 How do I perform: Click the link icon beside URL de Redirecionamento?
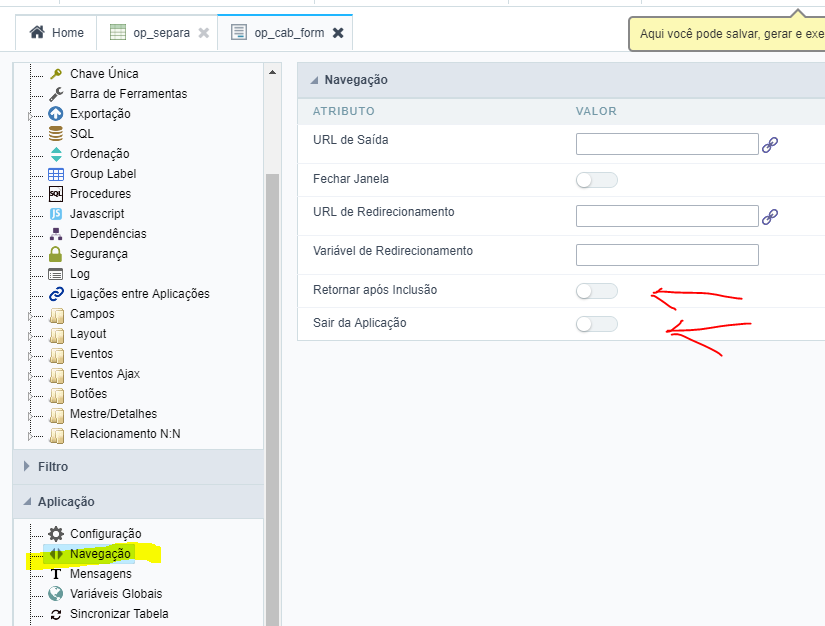point(769,217)
